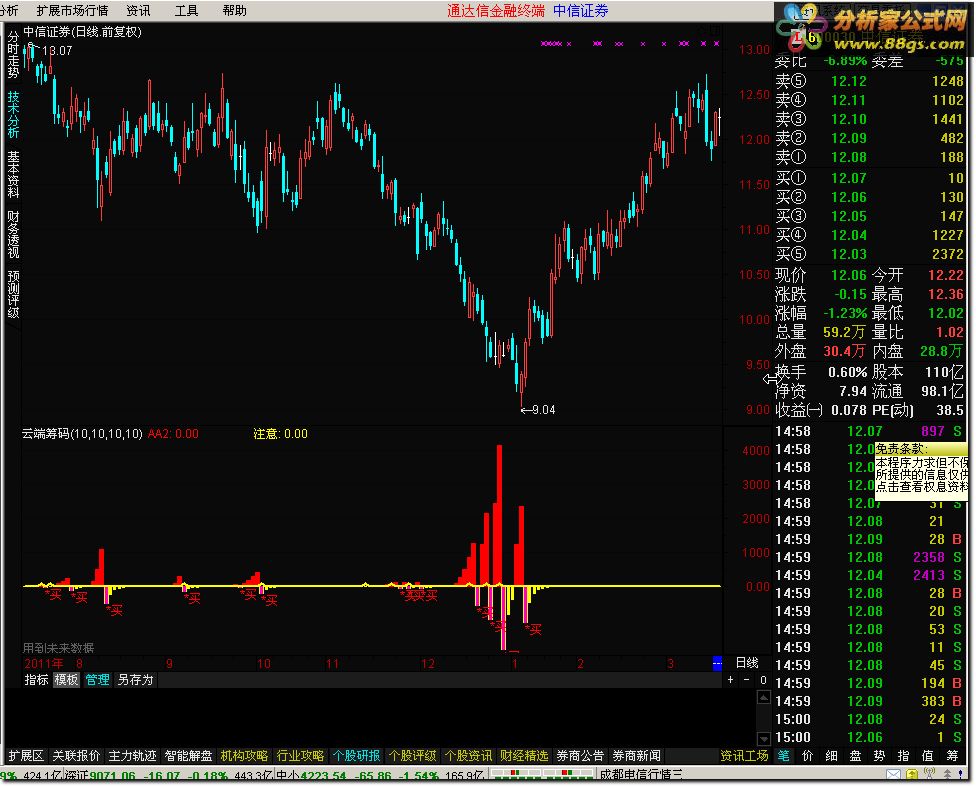Image resolution: width=976 pixels, height=786 pixels.
Task: Open the mail envelope icon in status bar
Action: pyautogui.click(x=893, y=774)
